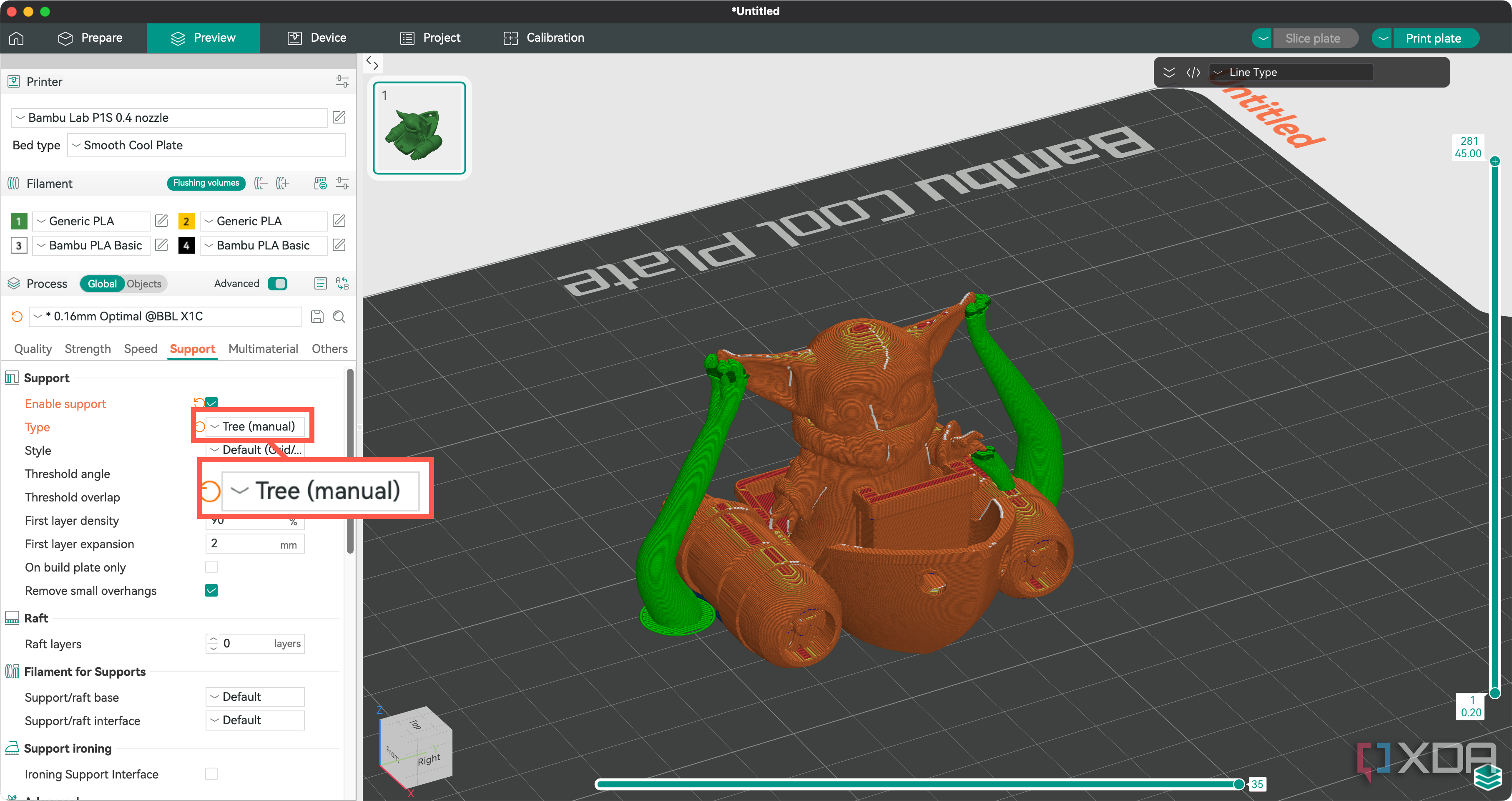This screenshot has width=1512, height=801.
Task: Save the process preset
Action: pos(317,317)
